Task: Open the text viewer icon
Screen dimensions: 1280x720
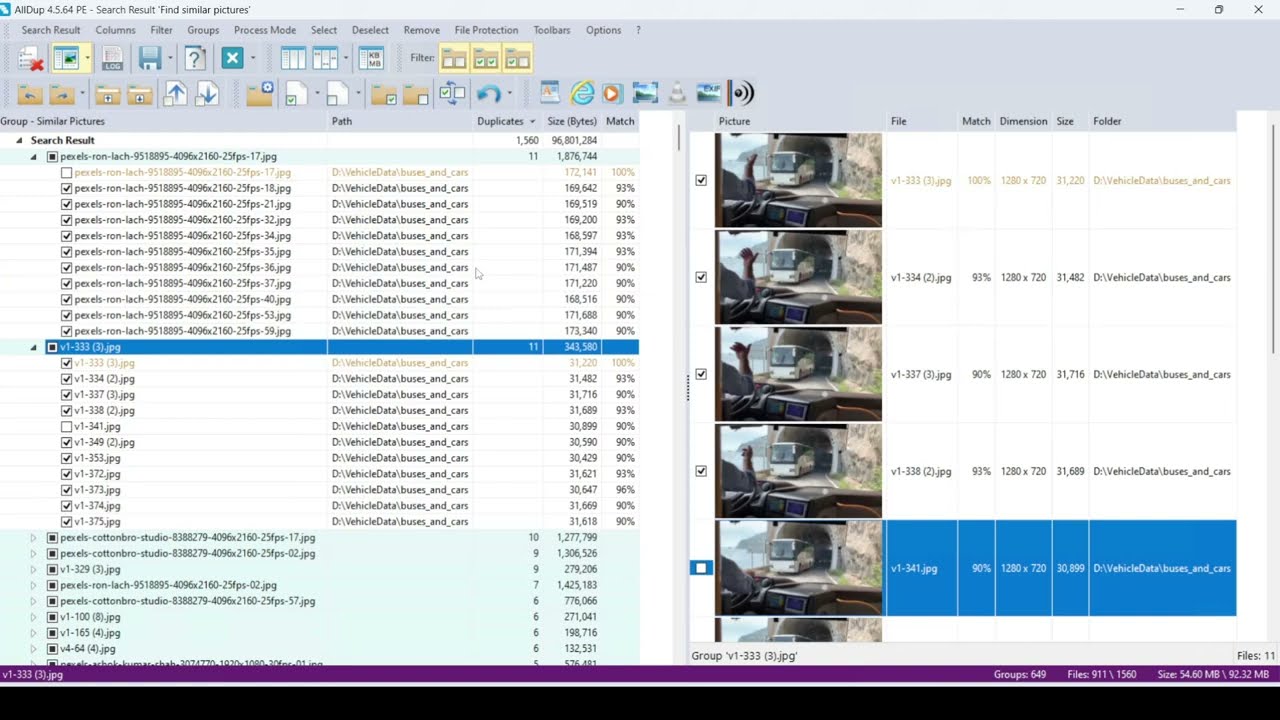Action: 549,93
